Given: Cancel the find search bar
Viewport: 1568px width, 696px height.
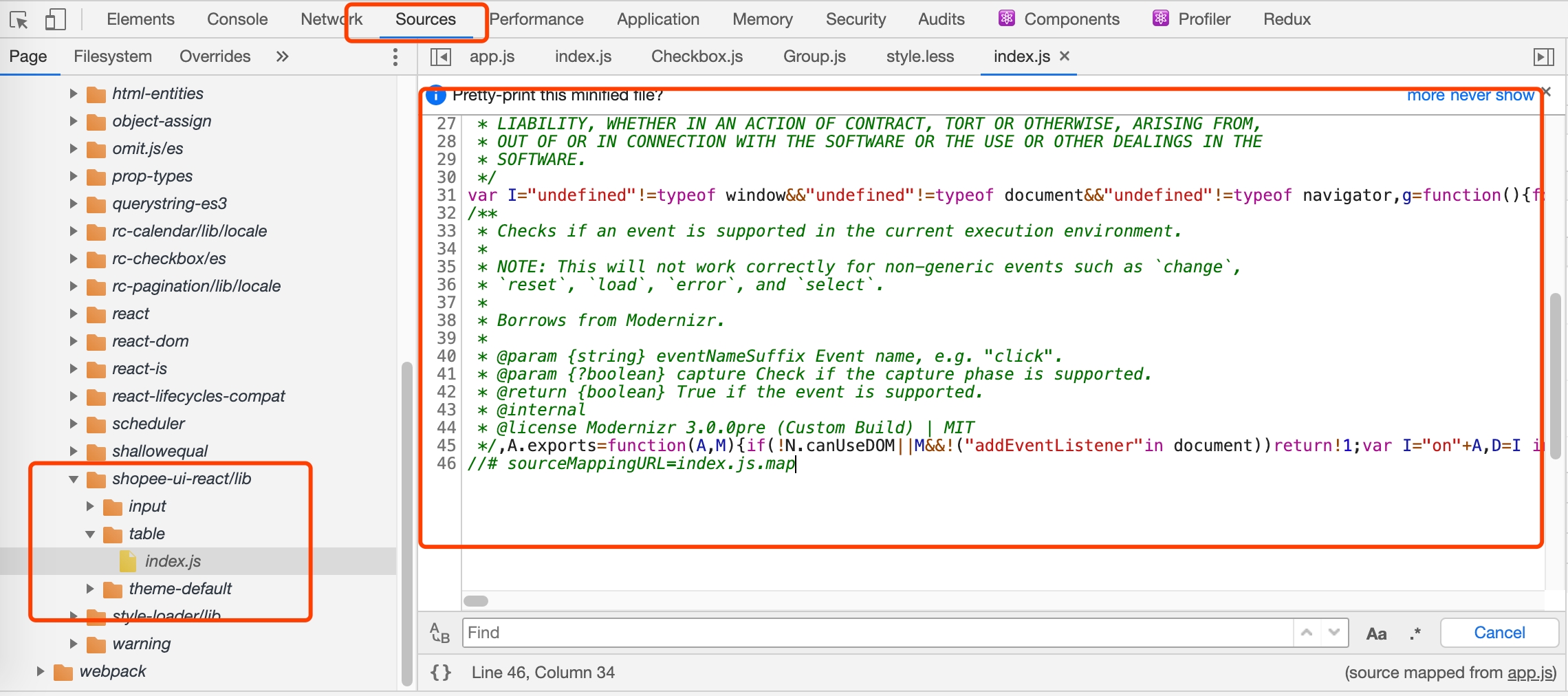Looking at the screenshot, I should tap(1499, 633).
